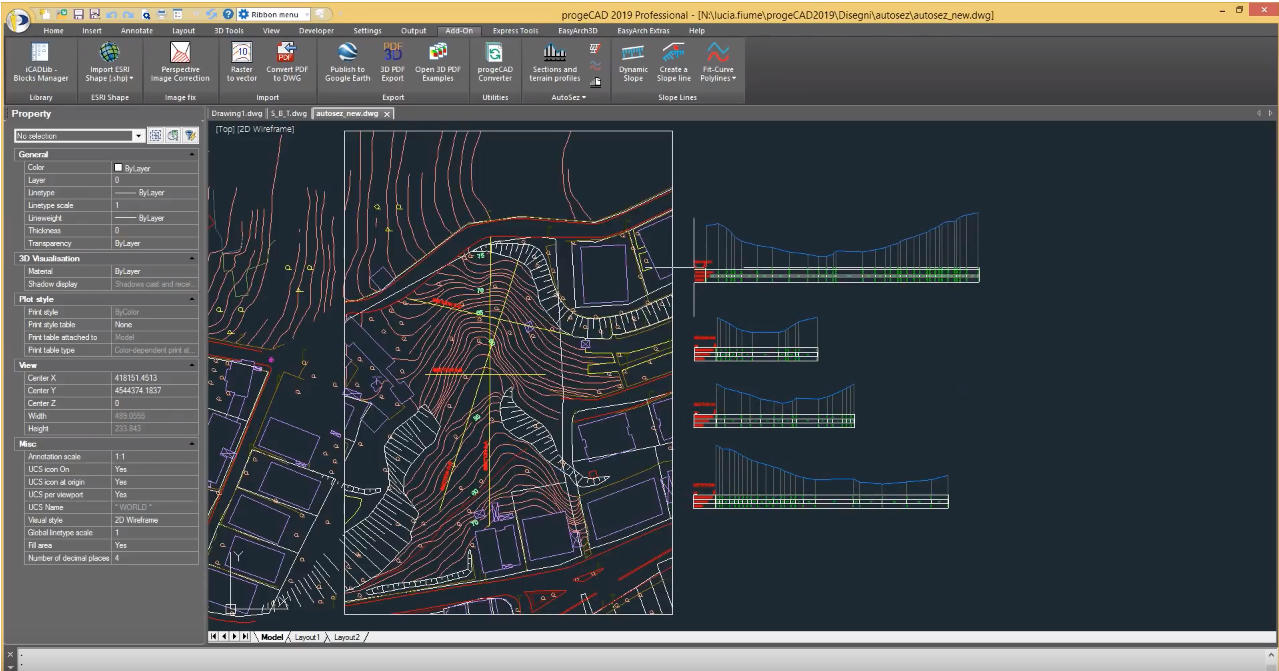Collapse the General property section
This screenshot has height=671, width=1279.
point(192,155)
